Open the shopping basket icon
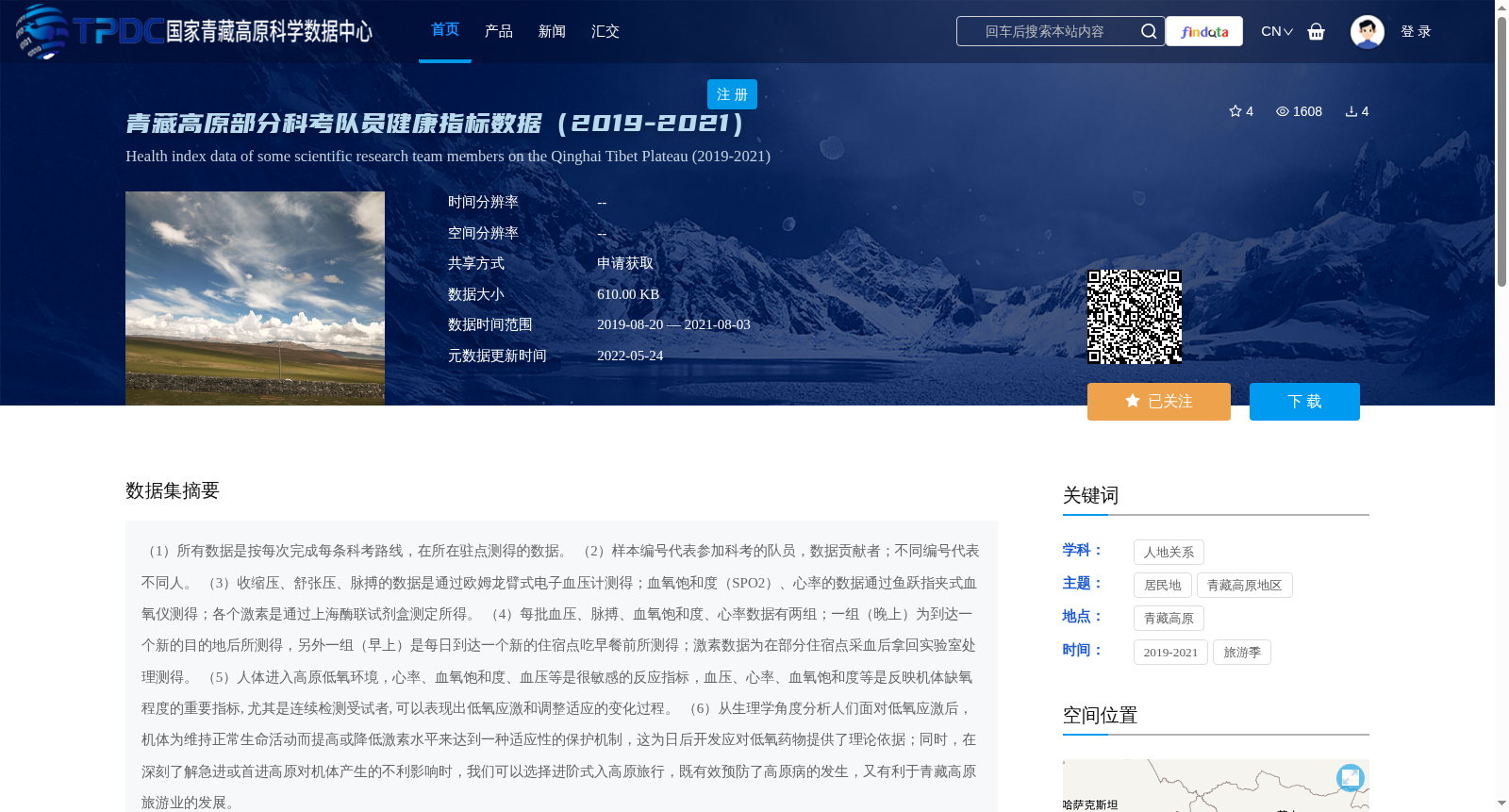This screenshot has width=1509, height=812. (x=1316, y=31)
